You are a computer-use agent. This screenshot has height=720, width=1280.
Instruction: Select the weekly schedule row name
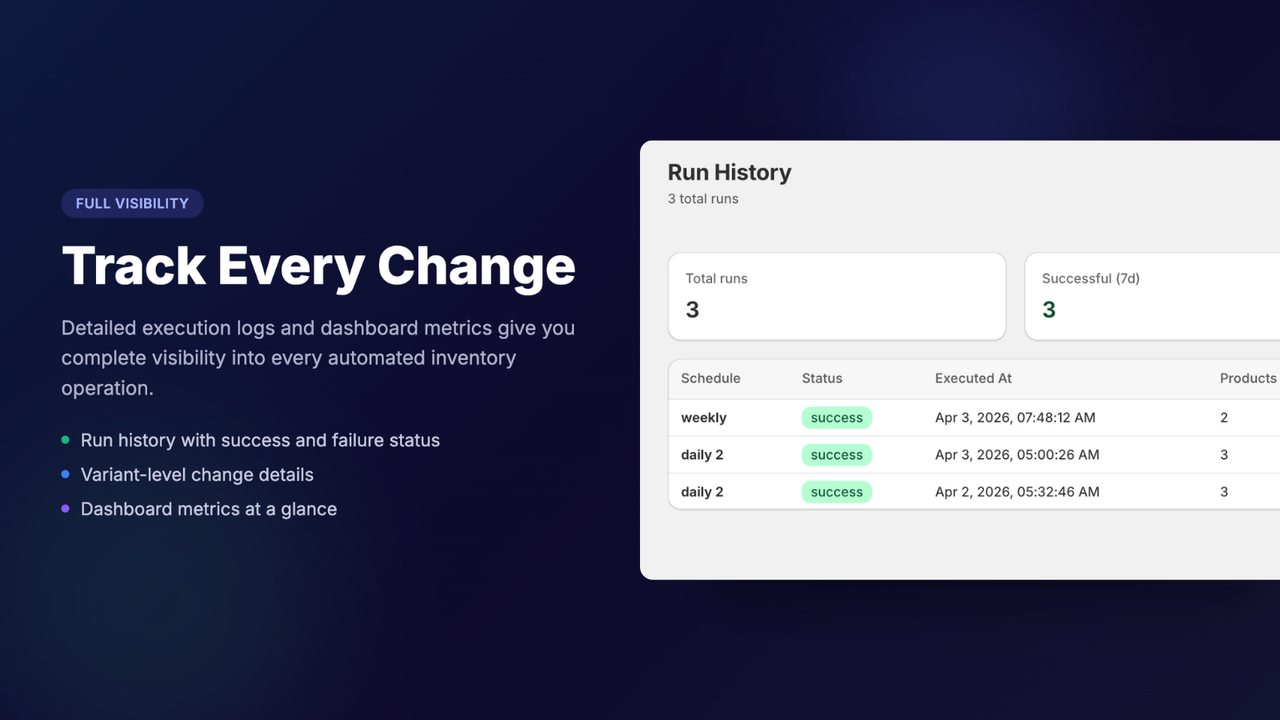[x=704, y=418]
